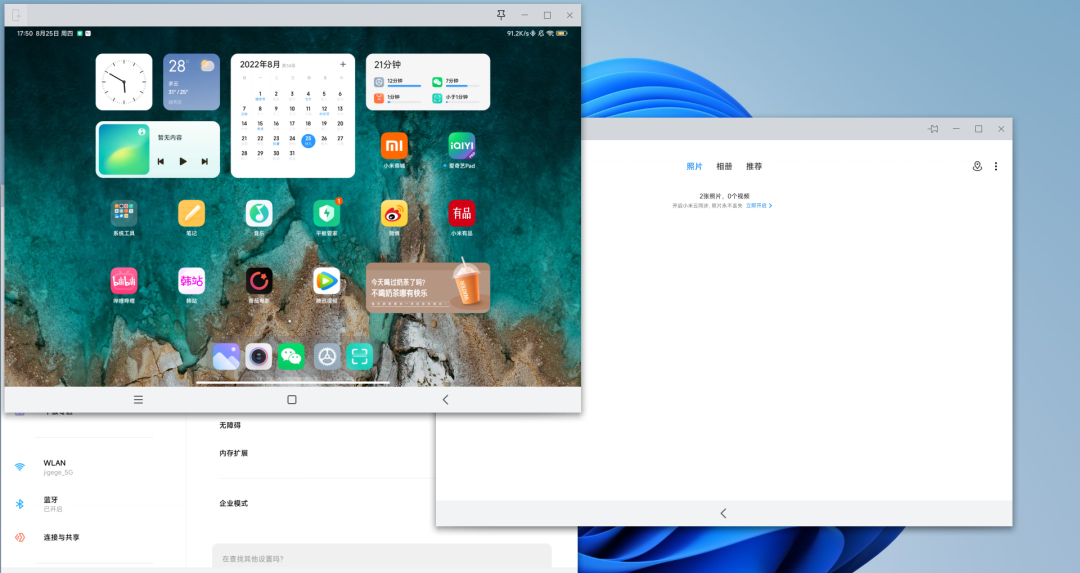Open the 系统工具 system tools folder

click(x=124, y=213)
